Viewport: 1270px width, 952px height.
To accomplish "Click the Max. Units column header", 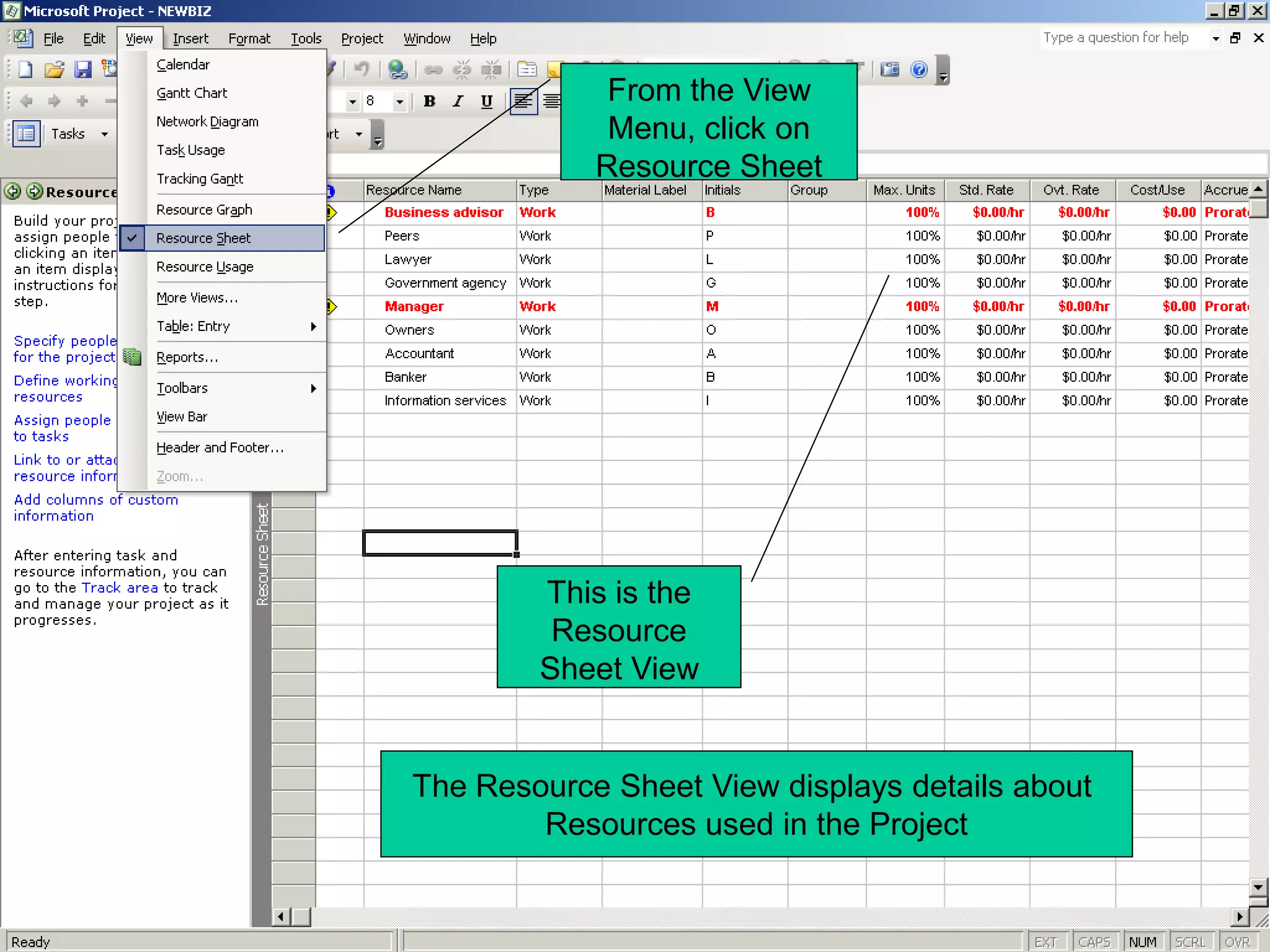I will tap(904, 190).
